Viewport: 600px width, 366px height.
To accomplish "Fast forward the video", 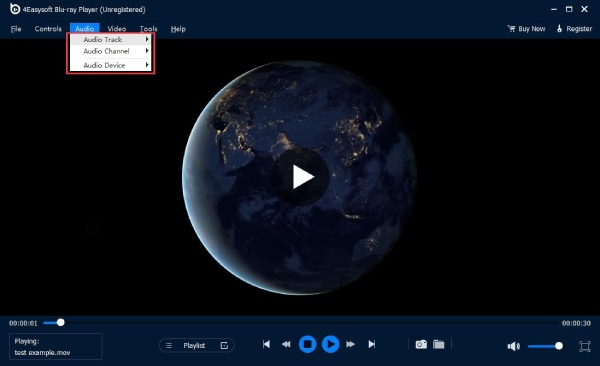I will (x=351, y=344).
